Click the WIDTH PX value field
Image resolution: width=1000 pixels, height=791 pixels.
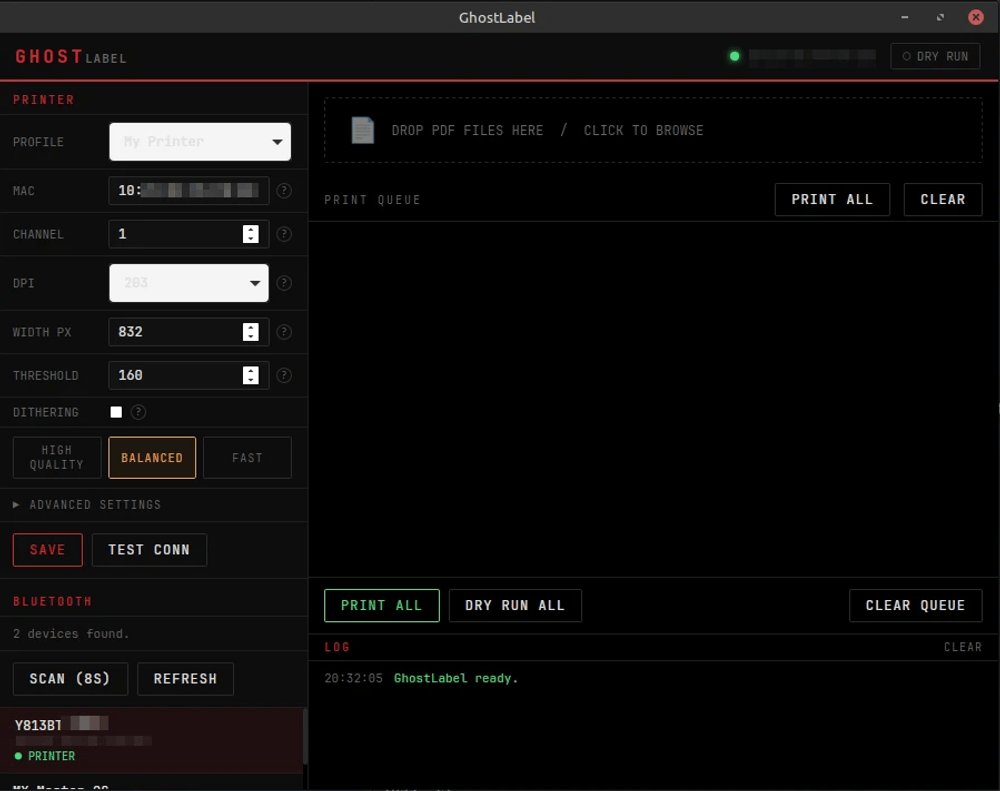pos(189,332)
